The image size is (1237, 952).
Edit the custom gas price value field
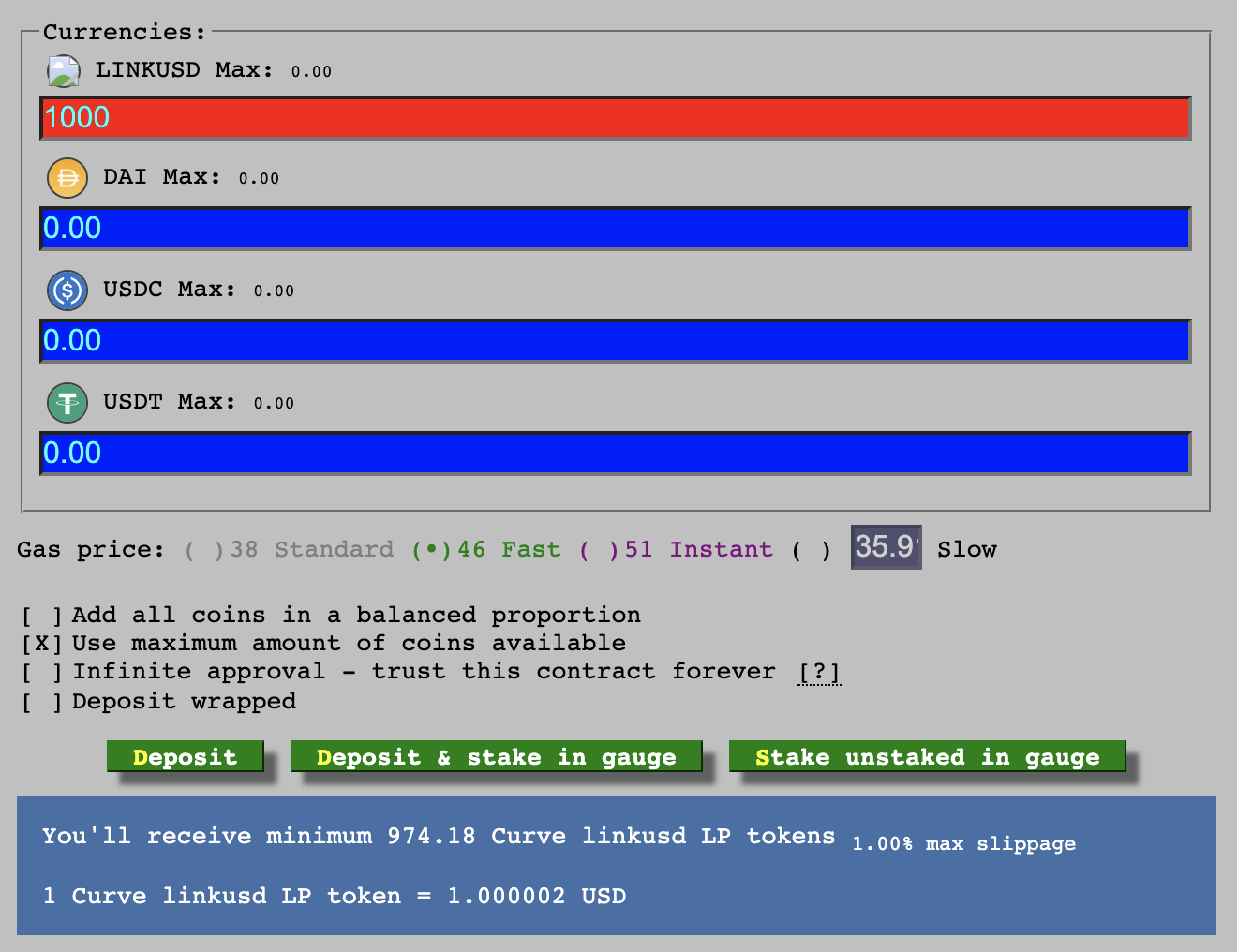click(x=887, y=547)
